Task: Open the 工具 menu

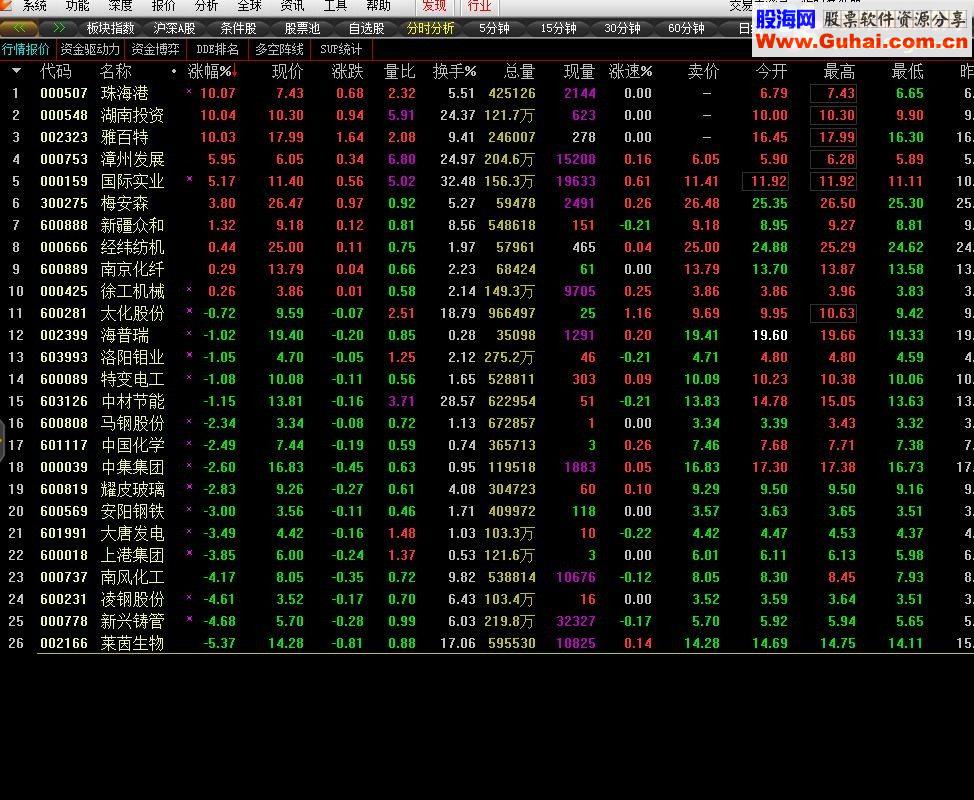Action: click(x=335, y=6)
